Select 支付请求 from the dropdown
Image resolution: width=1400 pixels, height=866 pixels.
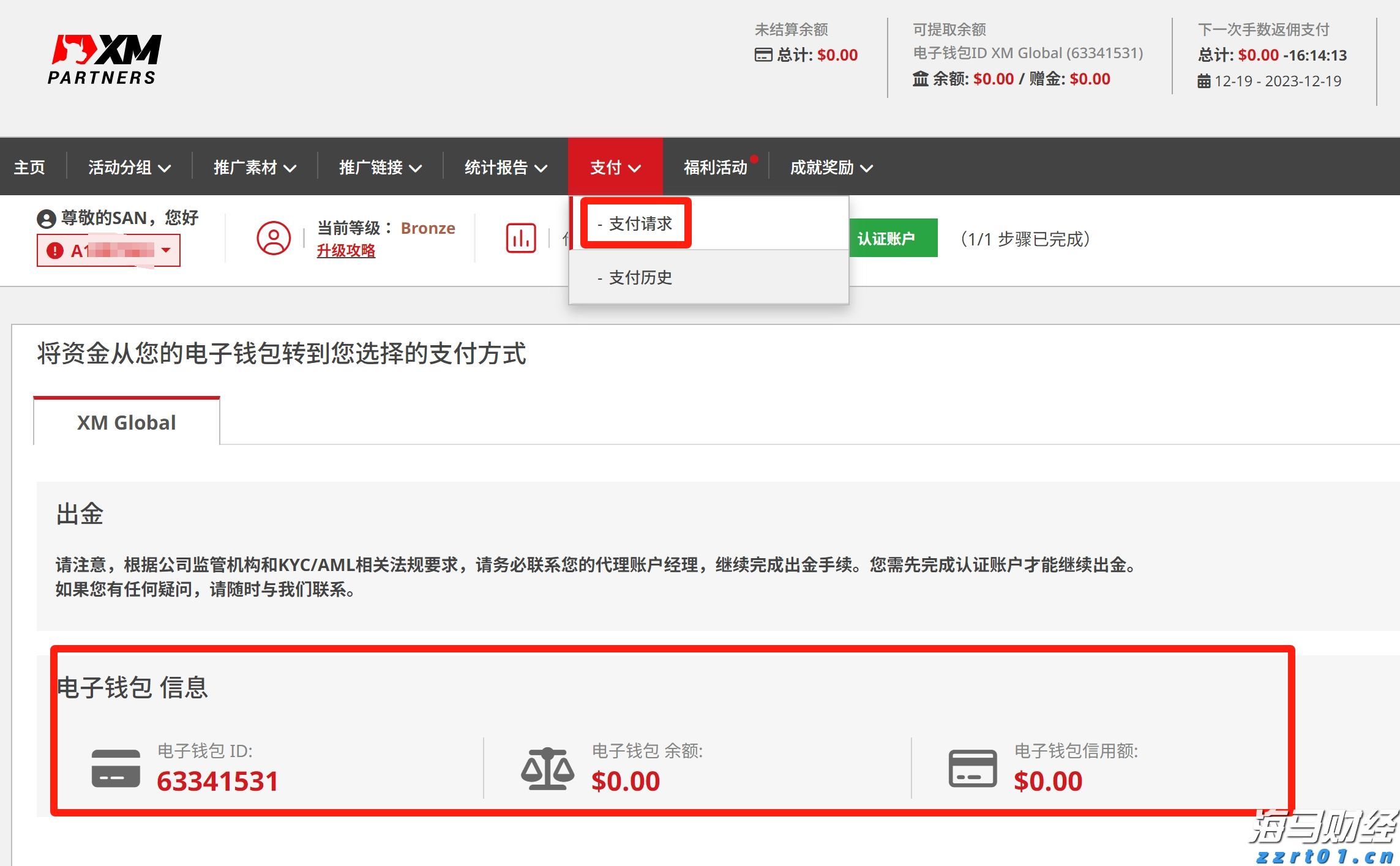pos(637,224)
